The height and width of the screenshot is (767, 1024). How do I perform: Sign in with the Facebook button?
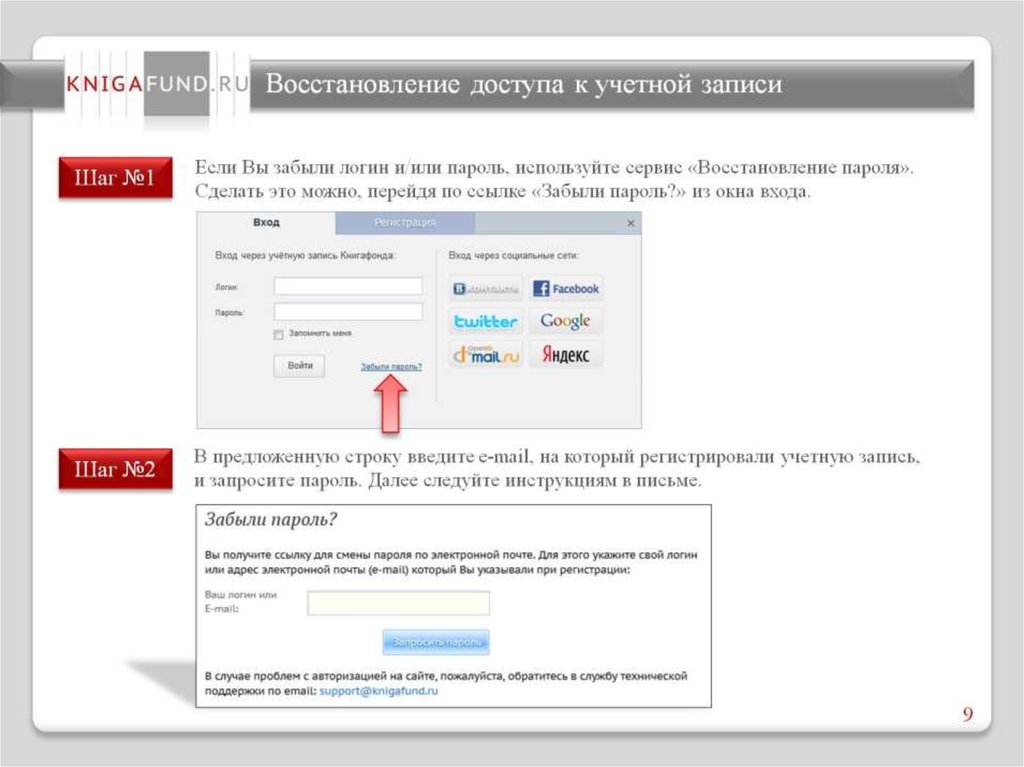click(566, 289)
